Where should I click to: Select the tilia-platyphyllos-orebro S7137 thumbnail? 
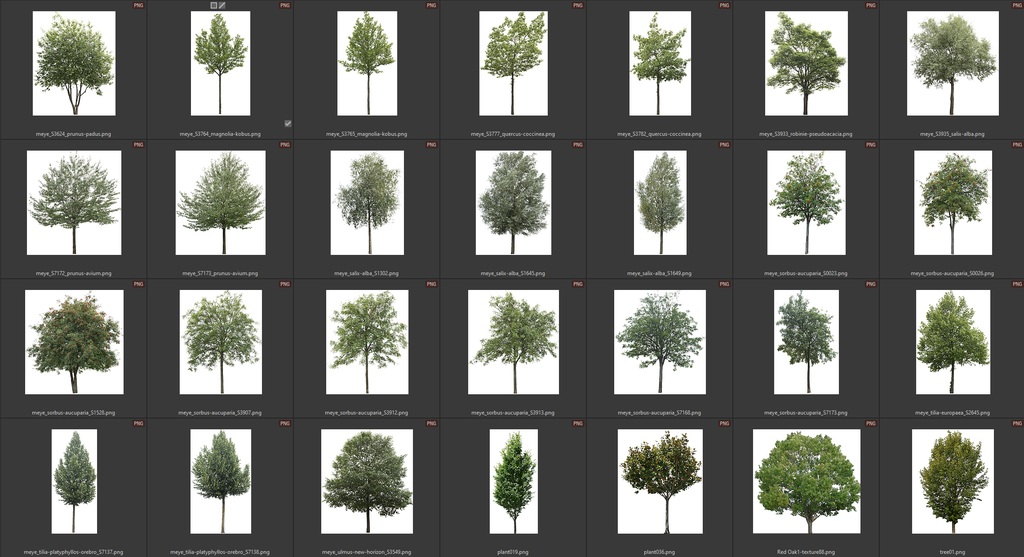click(73, 481)
